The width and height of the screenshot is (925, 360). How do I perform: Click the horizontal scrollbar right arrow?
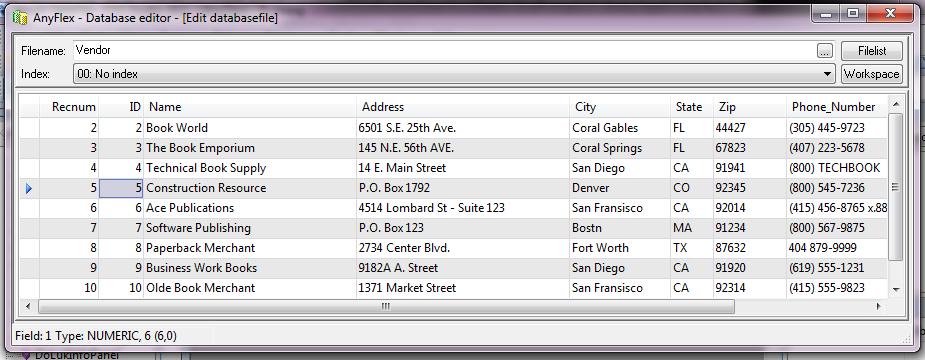coord(879,306)
